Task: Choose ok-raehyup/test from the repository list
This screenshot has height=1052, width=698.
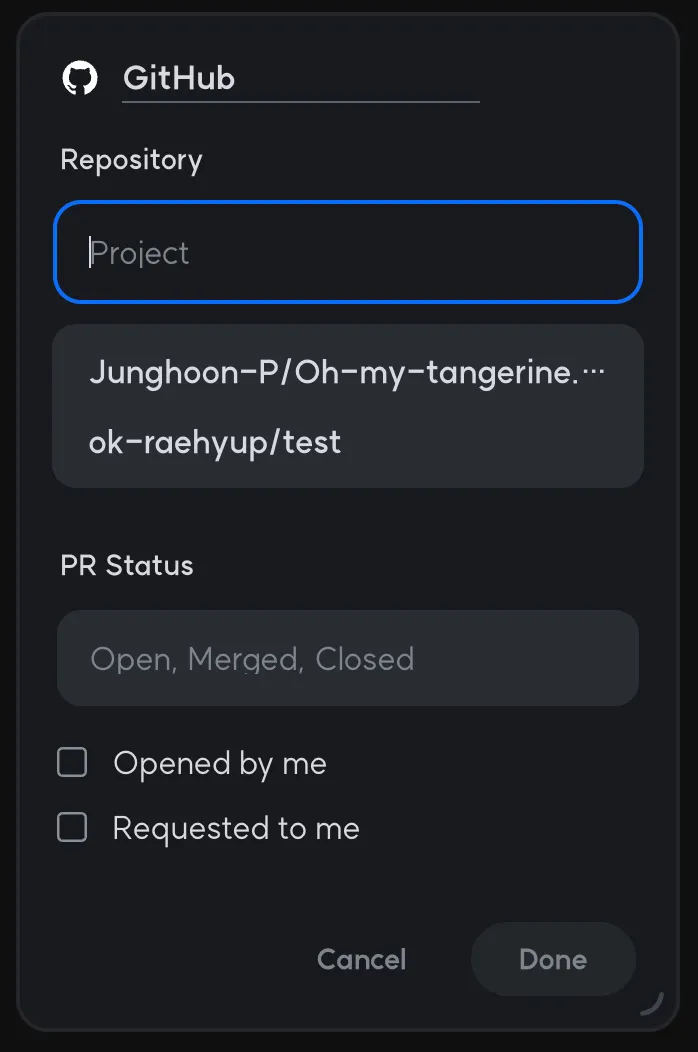Action: [x=215, y=442]
